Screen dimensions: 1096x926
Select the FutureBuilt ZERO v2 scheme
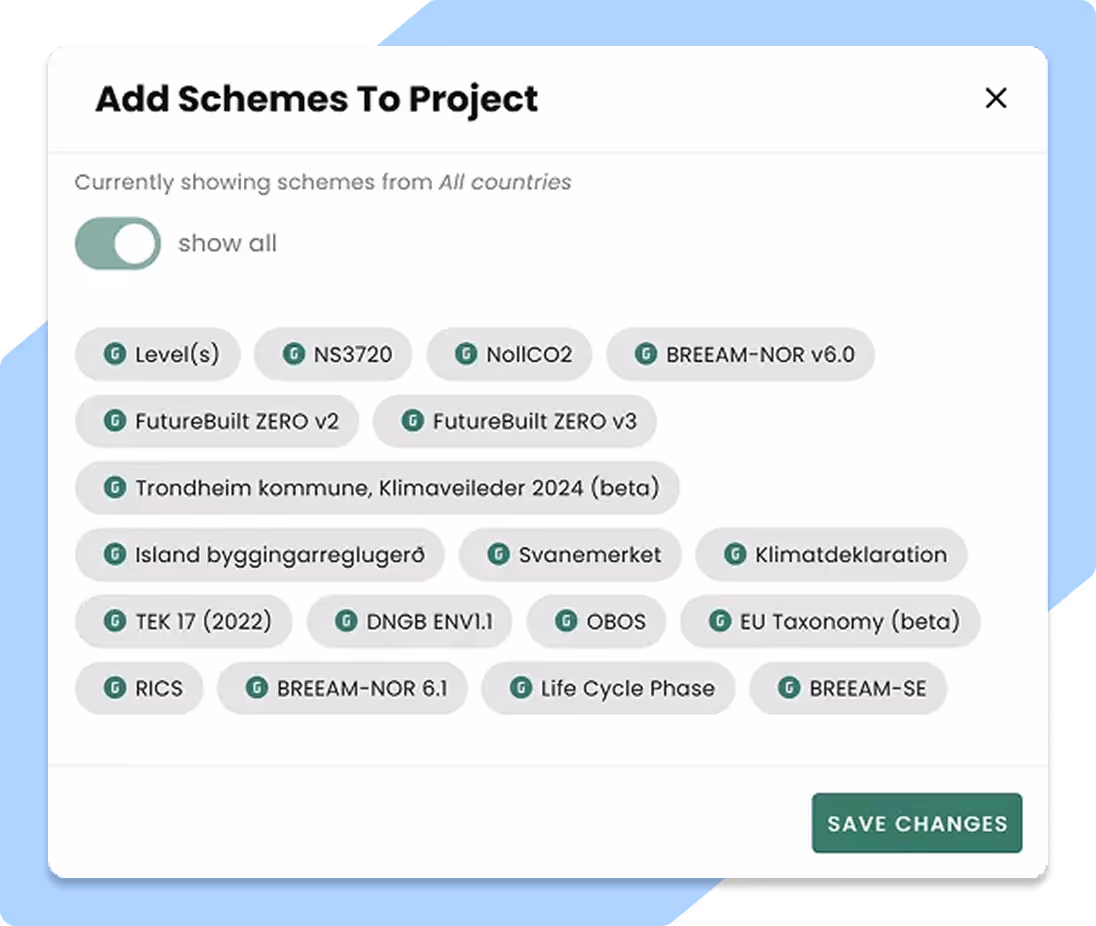tap(217, 421)
